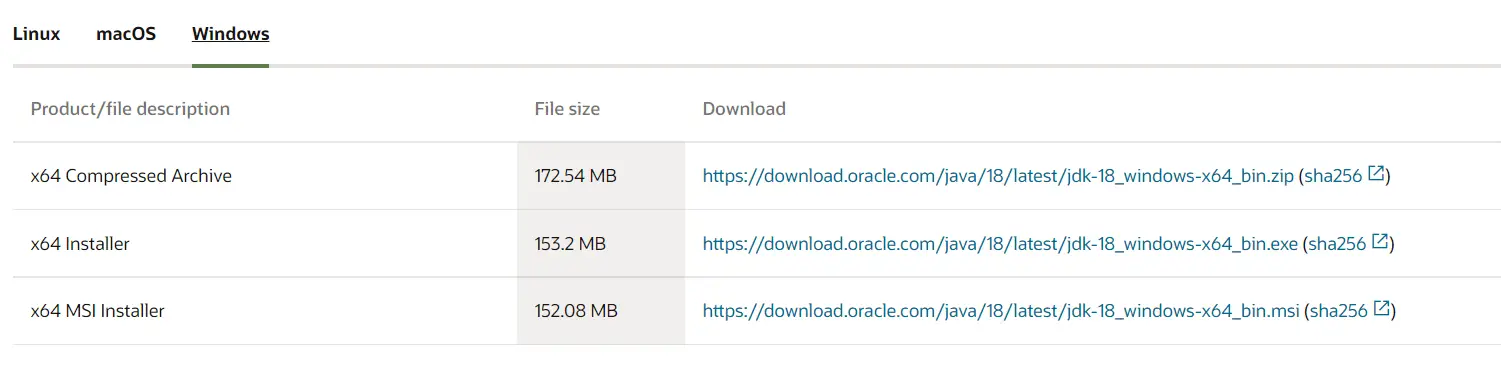This screenshot has height=392, width=1501.
Task: Click the File size column header
Action: click(x=567, y=109)
